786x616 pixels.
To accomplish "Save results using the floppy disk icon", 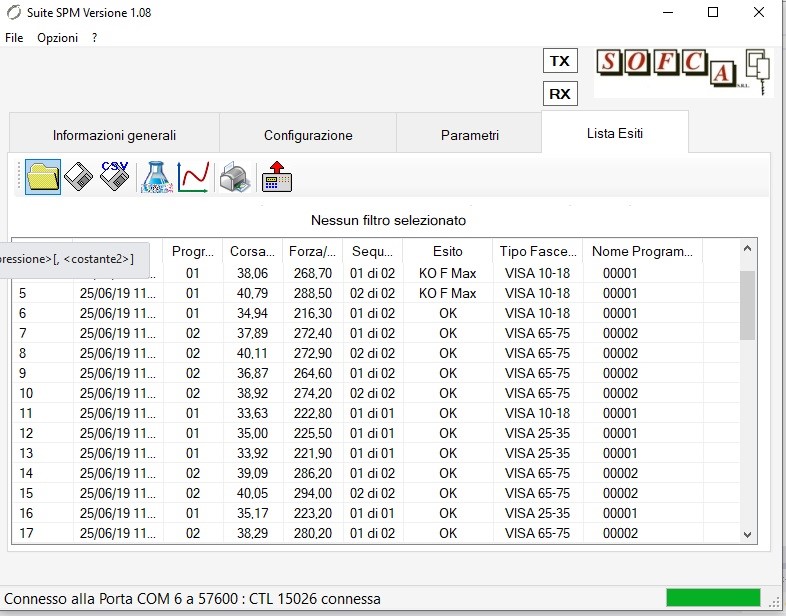I will pos(79,177).
